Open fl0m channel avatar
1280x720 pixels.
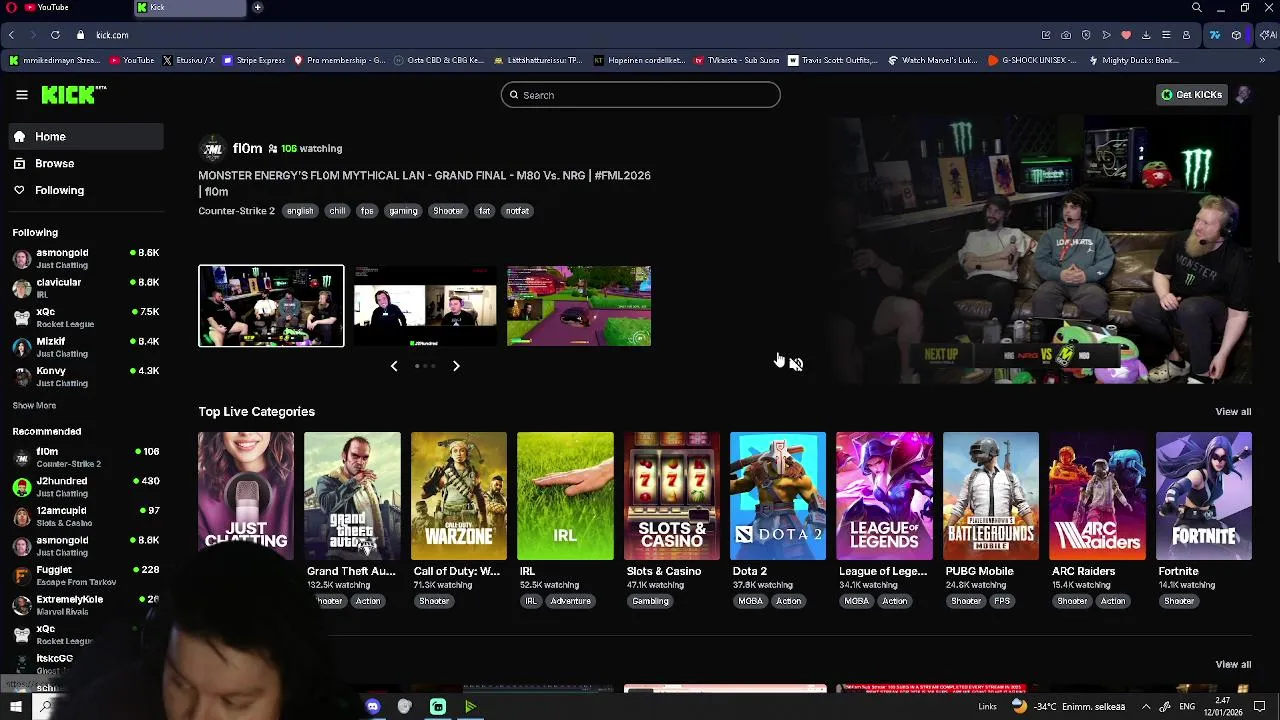[212, 149]
